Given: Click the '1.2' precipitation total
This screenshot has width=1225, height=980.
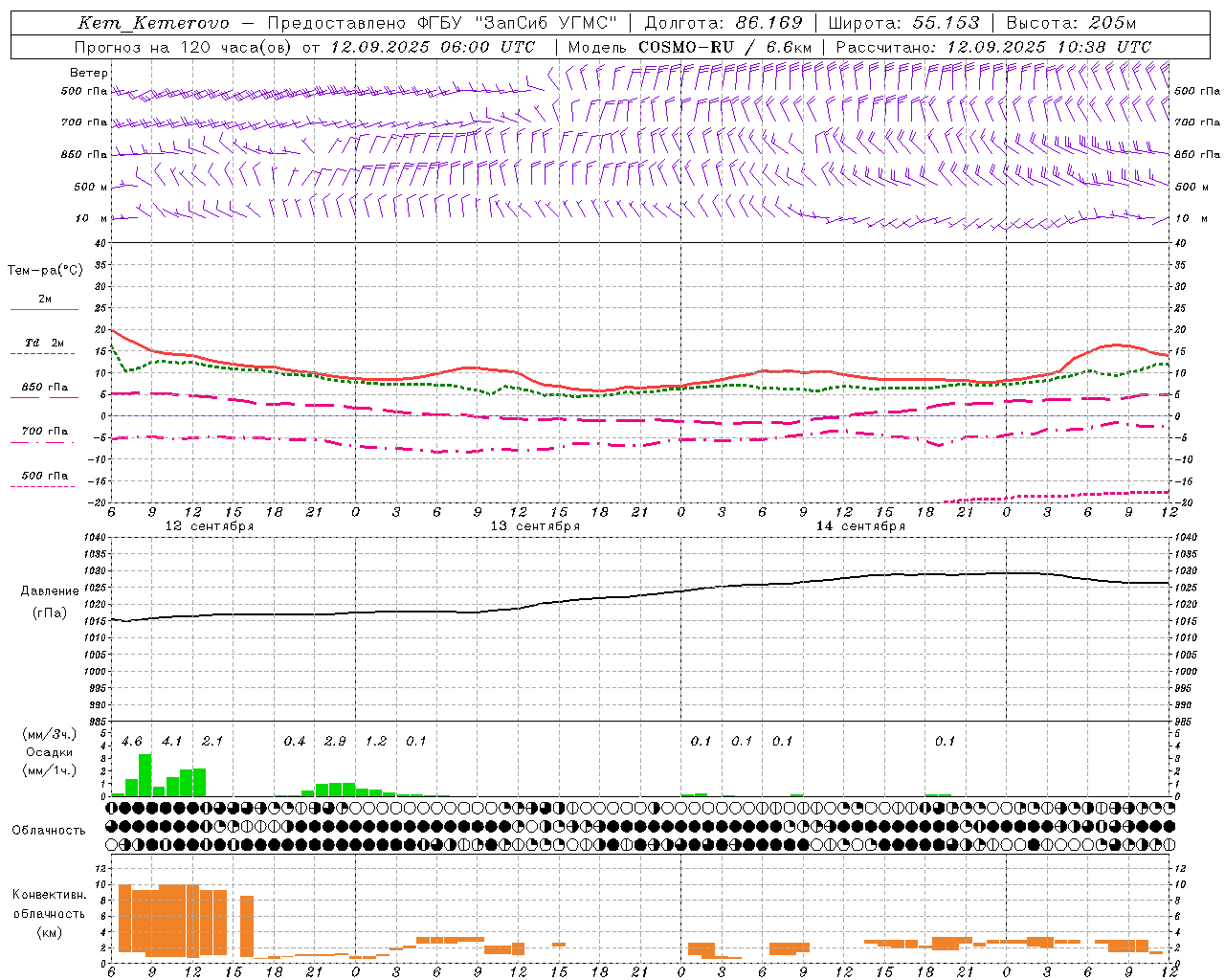Looking at the screenshot, I should pos(376,741).
